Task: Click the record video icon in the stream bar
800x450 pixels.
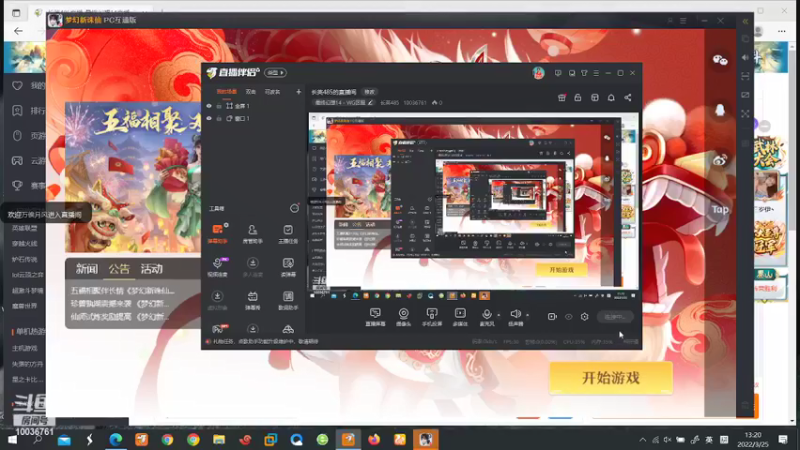Action: point(552,317)
